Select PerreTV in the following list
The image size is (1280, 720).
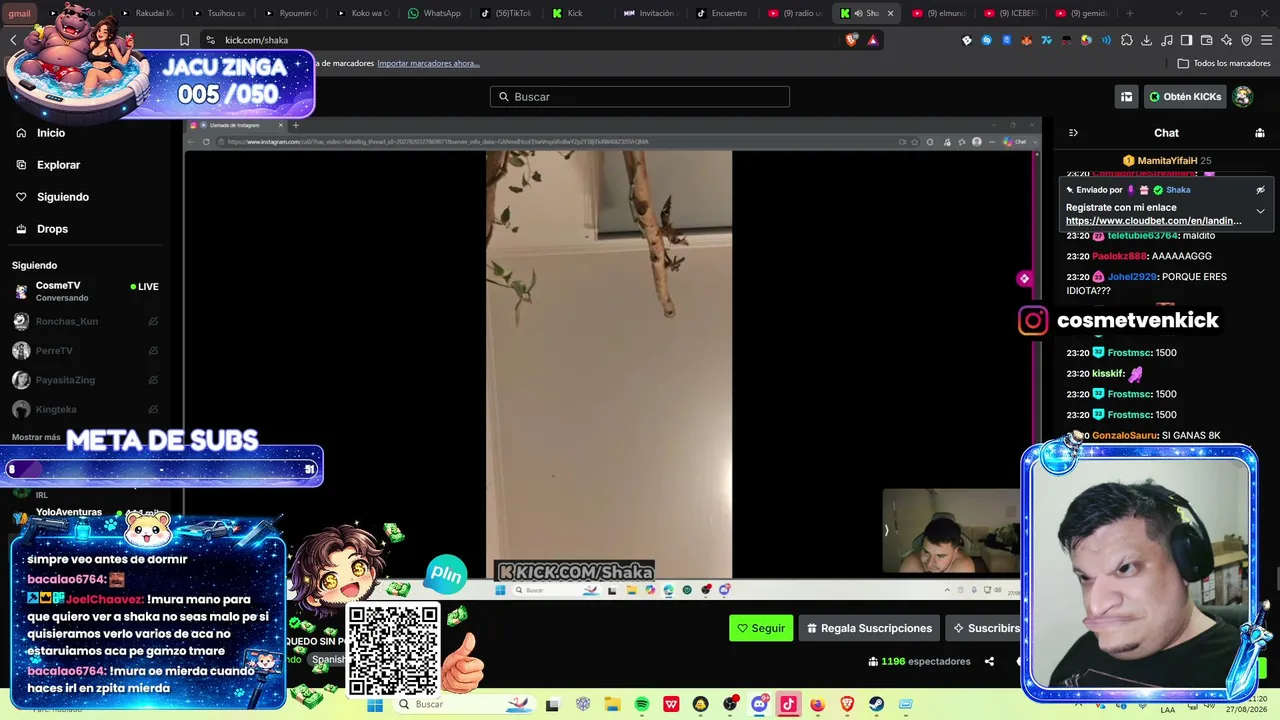(86, 351)
